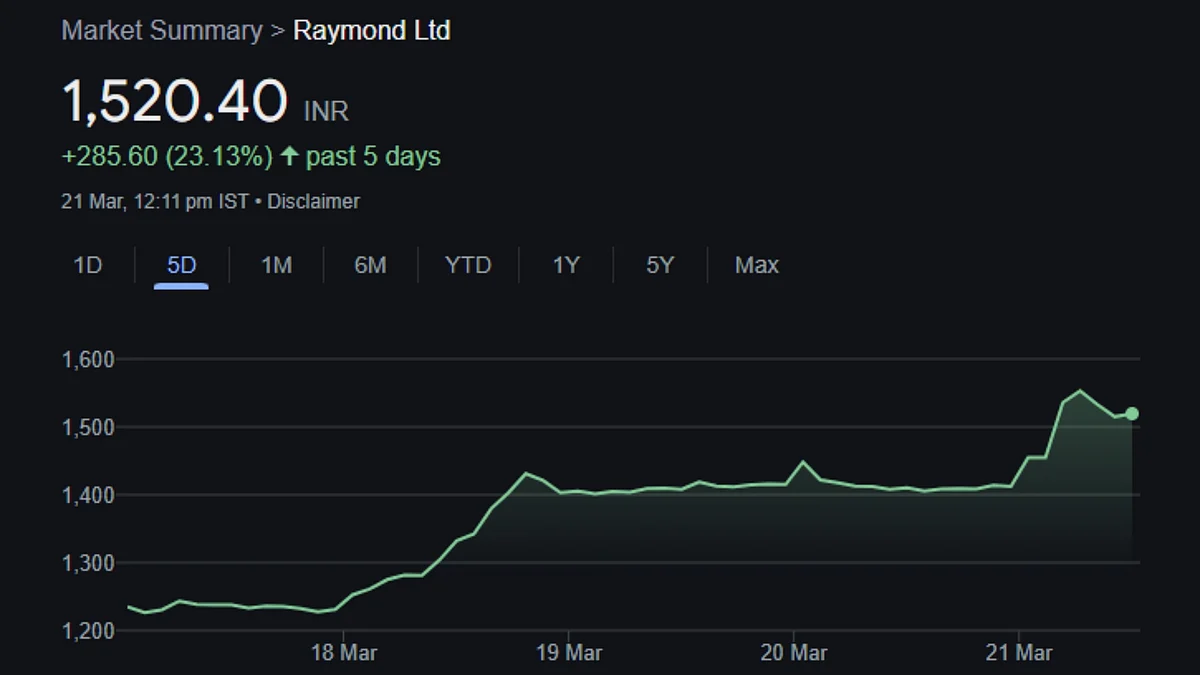
Task: Open the Max chart range
Action: (x=757, y=265)
